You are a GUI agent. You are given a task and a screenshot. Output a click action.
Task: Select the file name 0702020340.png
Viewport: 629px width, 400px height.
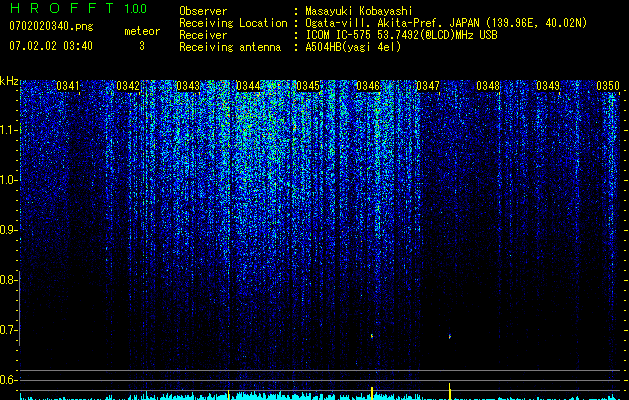51,26
